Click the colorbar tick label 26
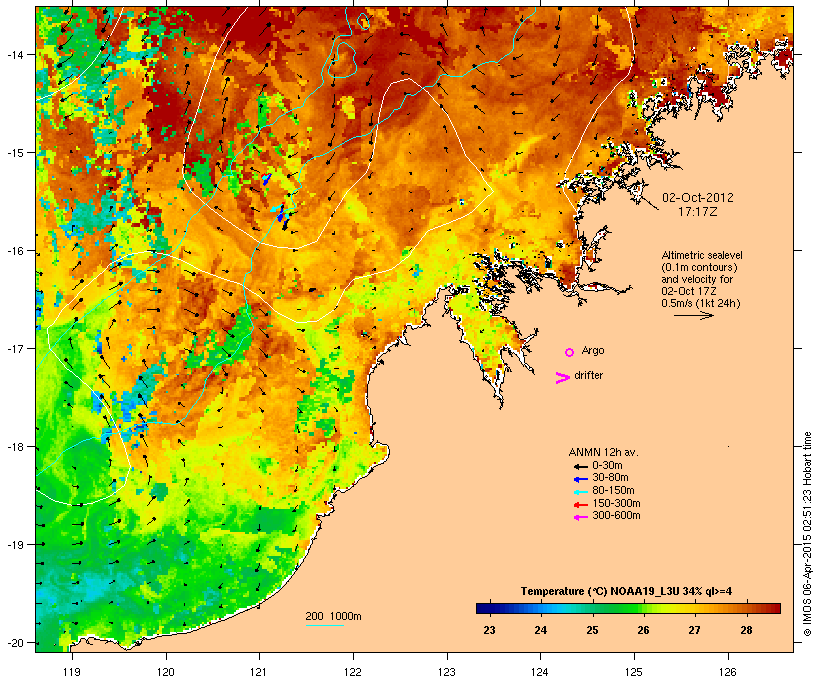 [x=643, y=630]
